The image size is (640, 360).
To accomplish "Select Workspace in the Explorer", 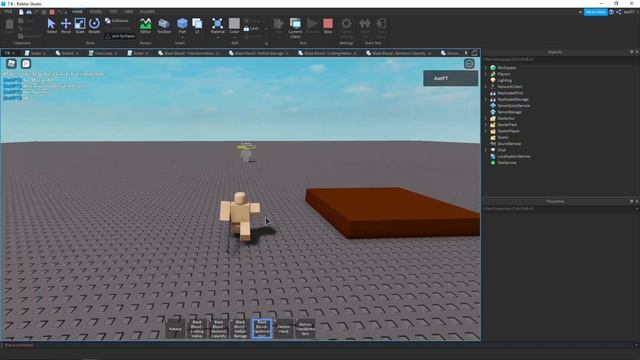I will [x=507, y=68].
